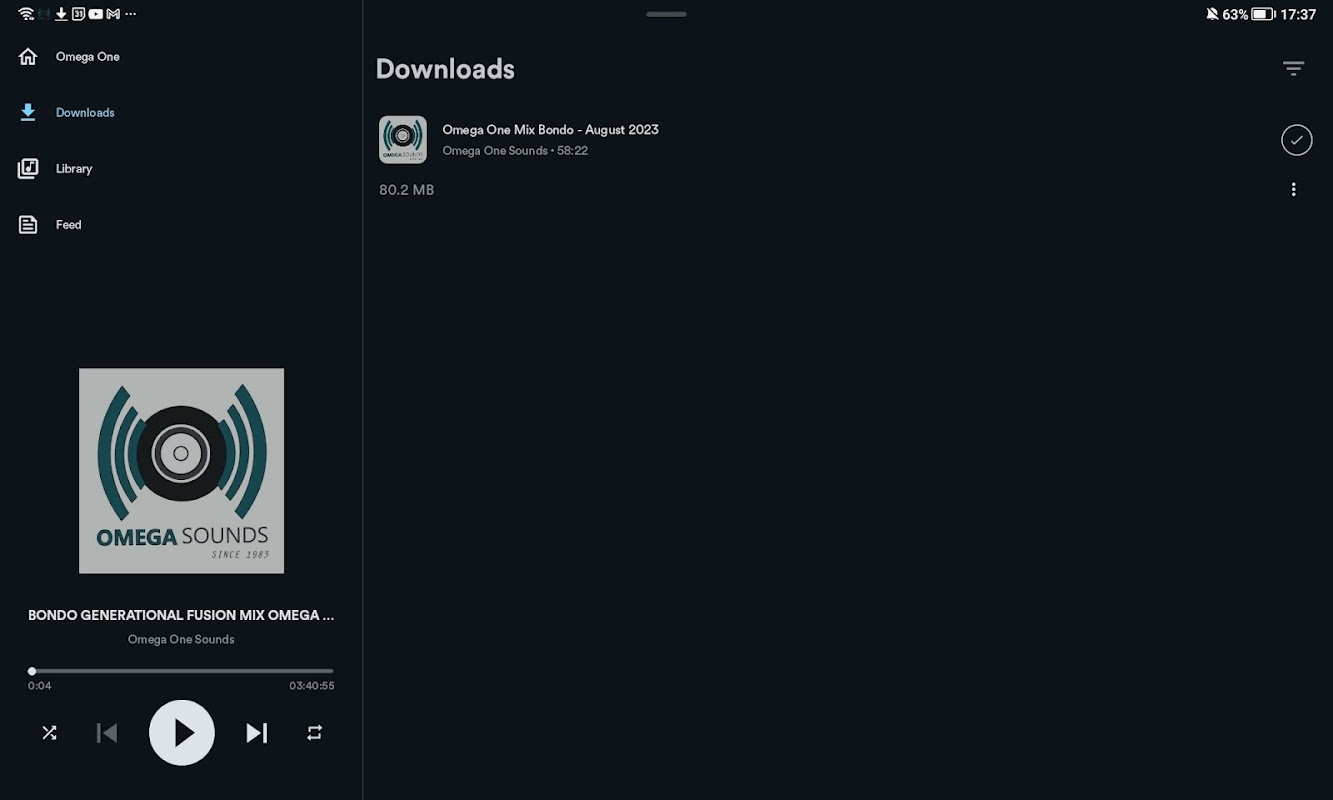
Task: Click the download arrow icon in the sidebar
Action: [28, 113]
